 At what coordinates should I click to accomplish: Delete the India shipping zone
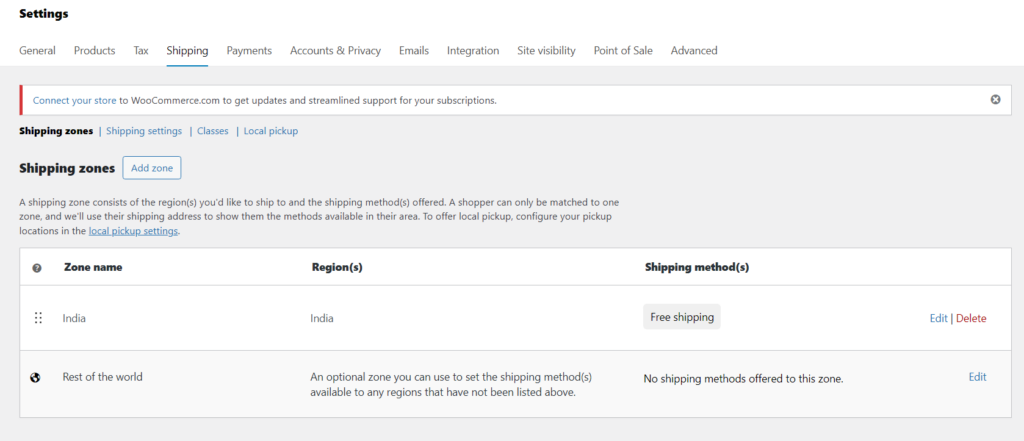pyautogui.click(x=971, y=318)
